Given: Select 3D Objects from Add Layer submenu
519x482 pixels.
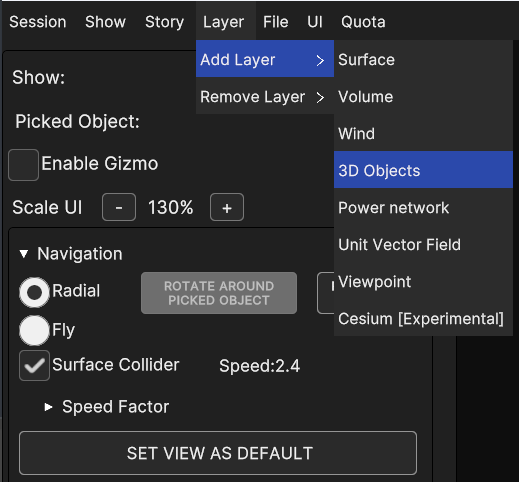Looking at the screenshot, I should 423,170.
